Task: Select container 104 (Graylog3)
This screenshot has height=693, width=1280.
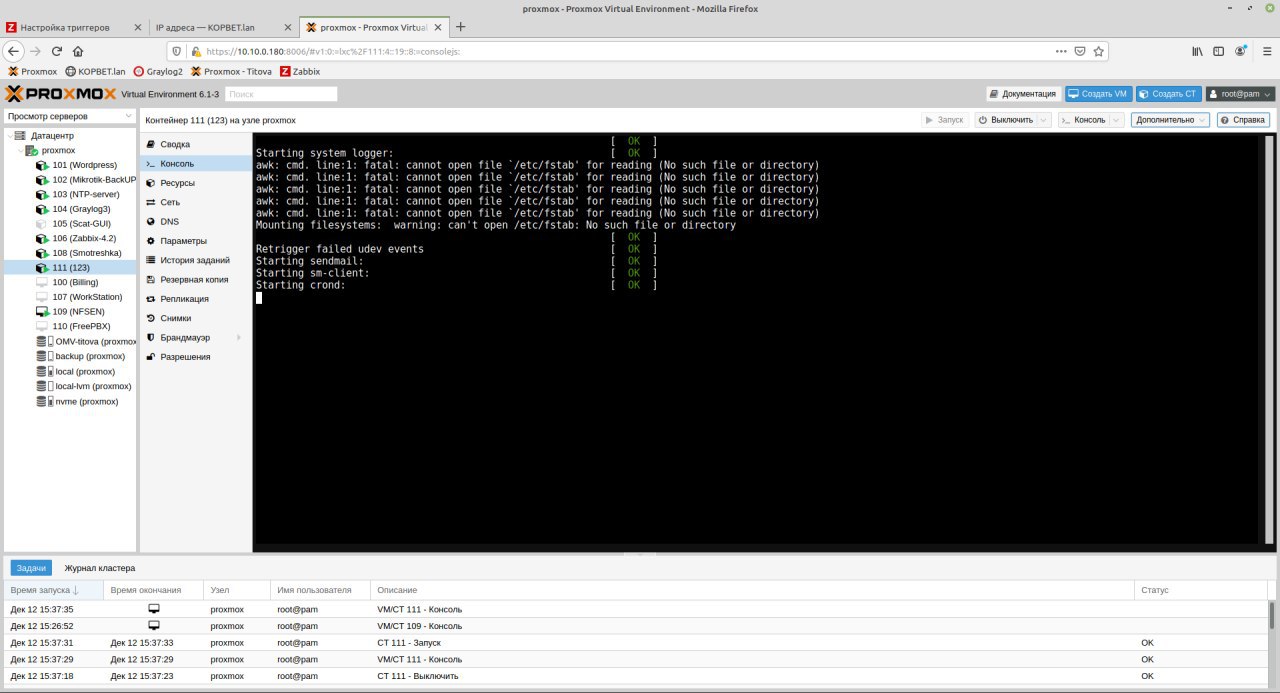Action: tap(81, 209)
